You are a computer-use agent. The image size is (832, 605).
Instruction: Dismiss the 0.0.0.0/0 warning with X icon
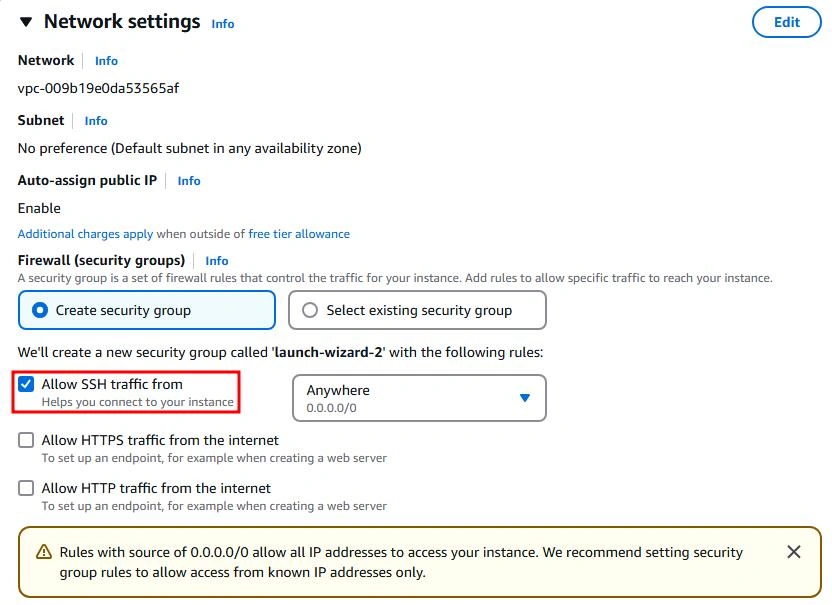(x=794, y=552)
